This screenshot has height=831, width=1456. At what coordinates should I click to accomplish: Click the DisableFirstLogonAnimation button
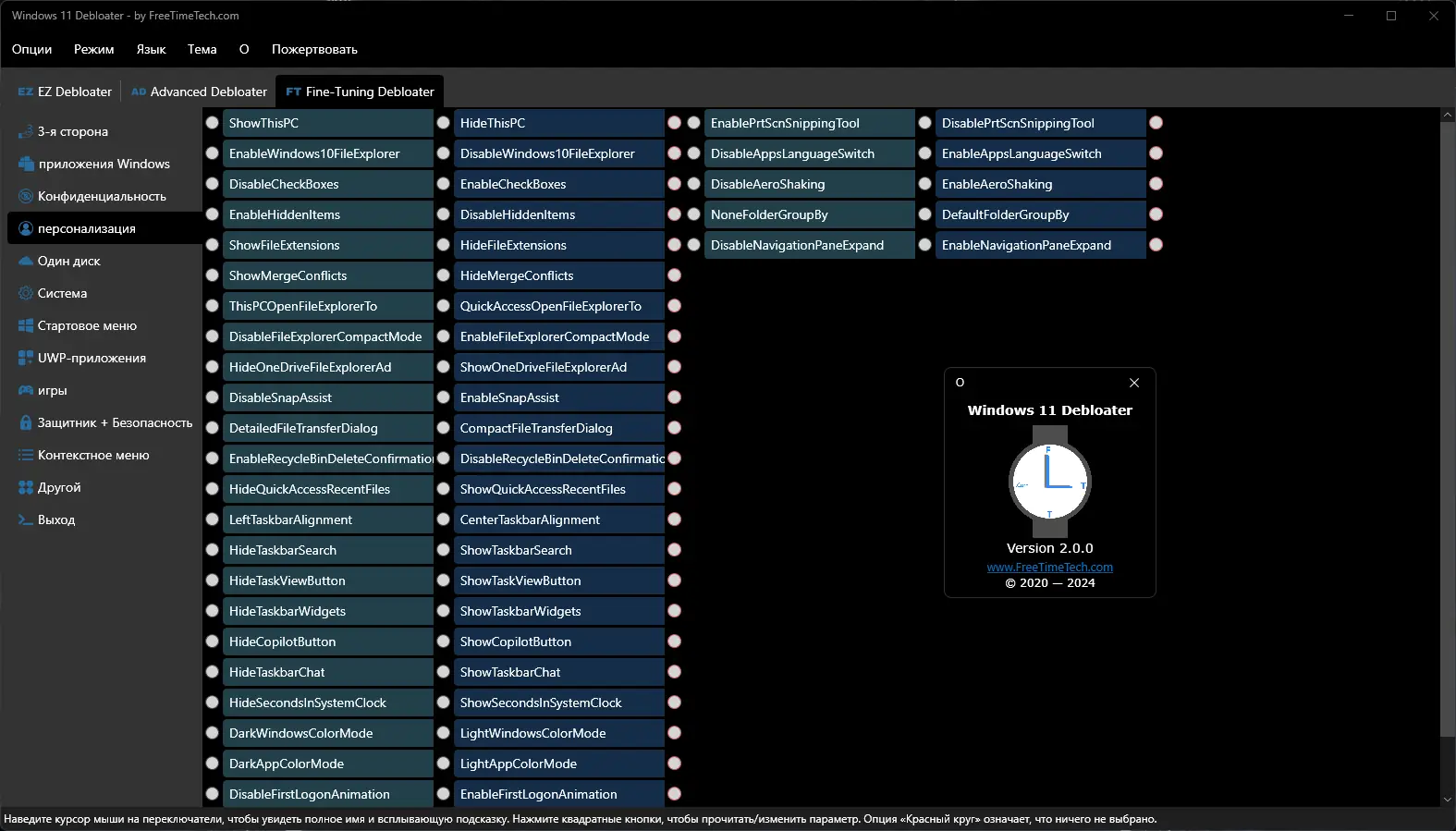point(328,794)
